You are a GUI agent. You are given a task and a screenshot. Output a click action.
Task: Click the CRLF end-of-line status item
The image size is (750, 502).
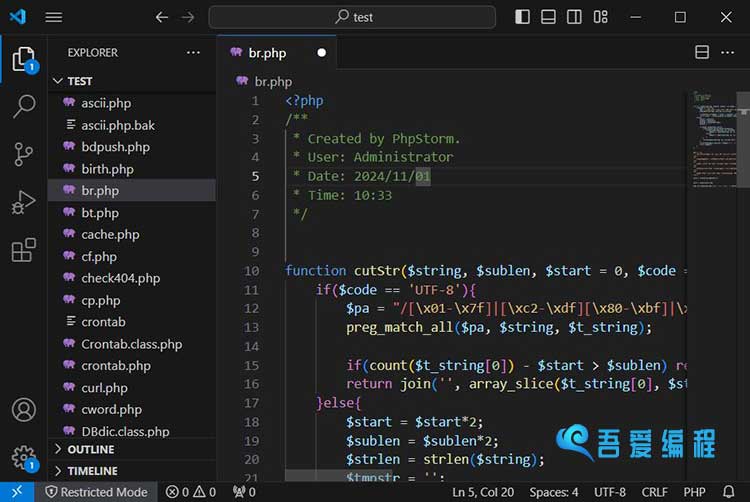(x=655, y=492)
